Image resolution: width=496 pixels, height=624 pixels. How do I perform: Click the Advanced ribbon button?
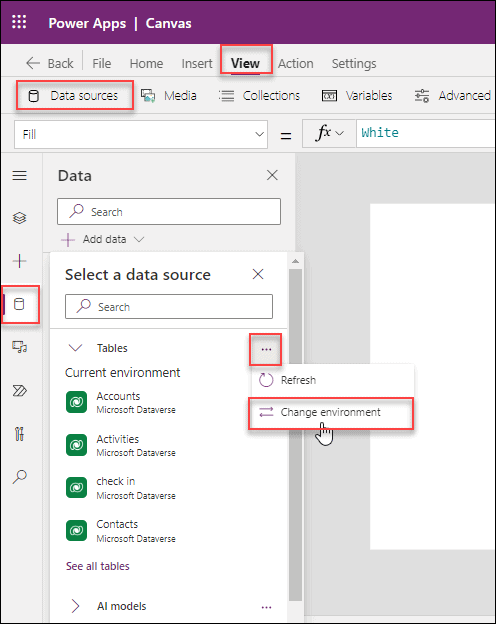[453, 96]
